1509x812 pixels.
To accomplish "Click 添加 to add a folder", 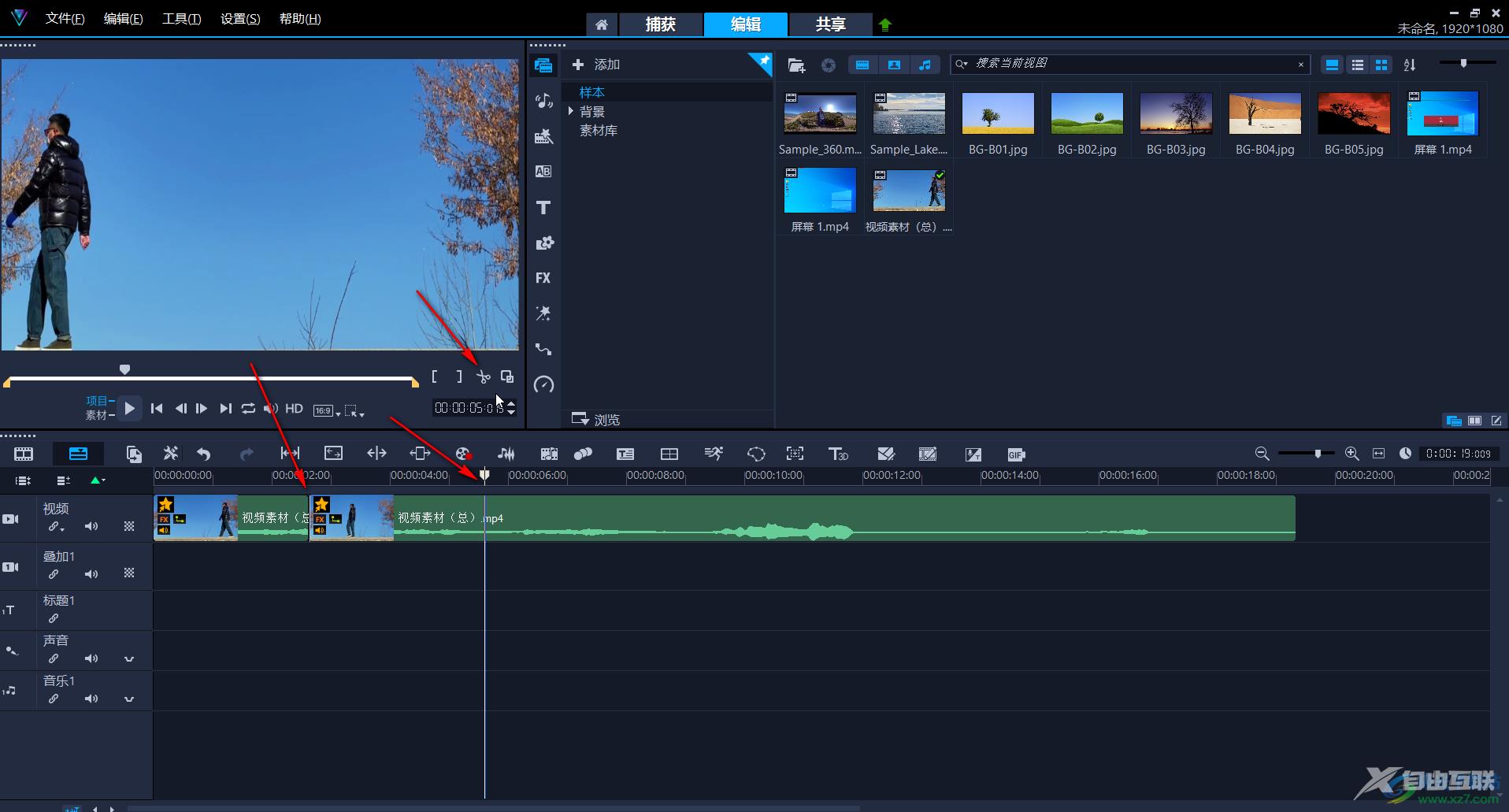I will click(596, 65).
